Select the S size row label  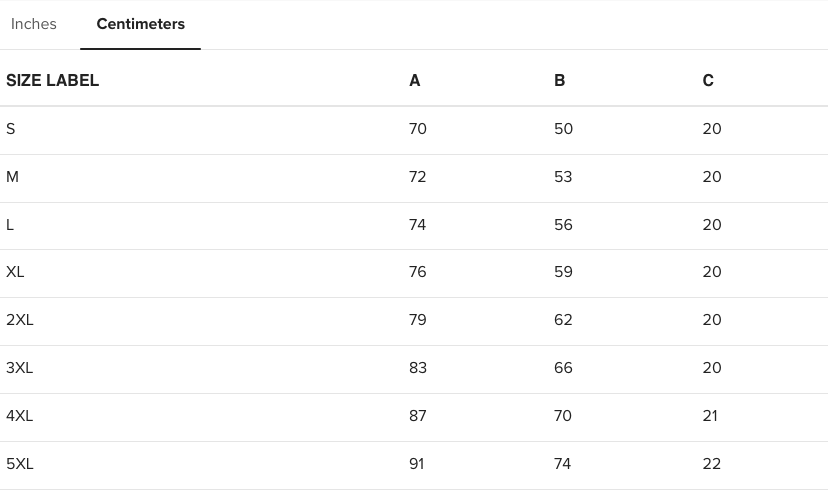click(11, 129)
